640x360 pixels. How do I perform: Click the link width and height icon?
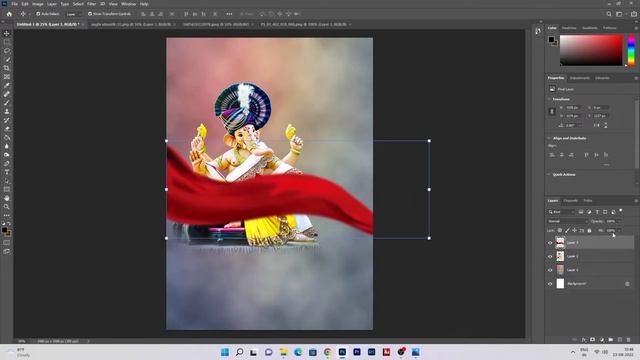tap(552, 111)
